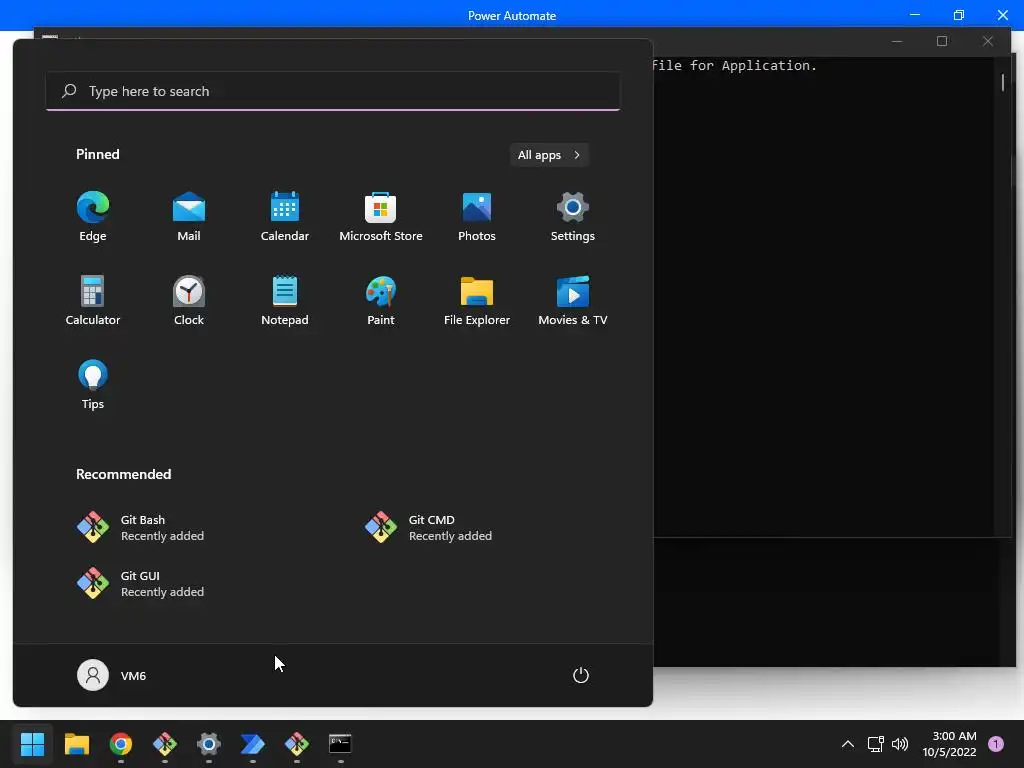Switch to the command prompt on taskbar

(340, 744)
